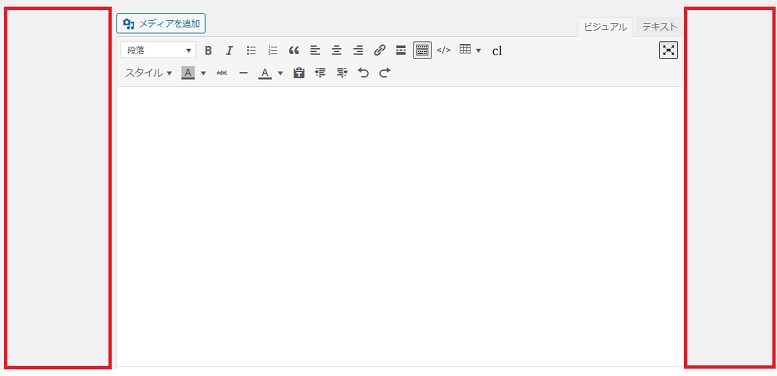Toggle bold formatting
This screenshot has width=777, height=376.
(208, 50)
